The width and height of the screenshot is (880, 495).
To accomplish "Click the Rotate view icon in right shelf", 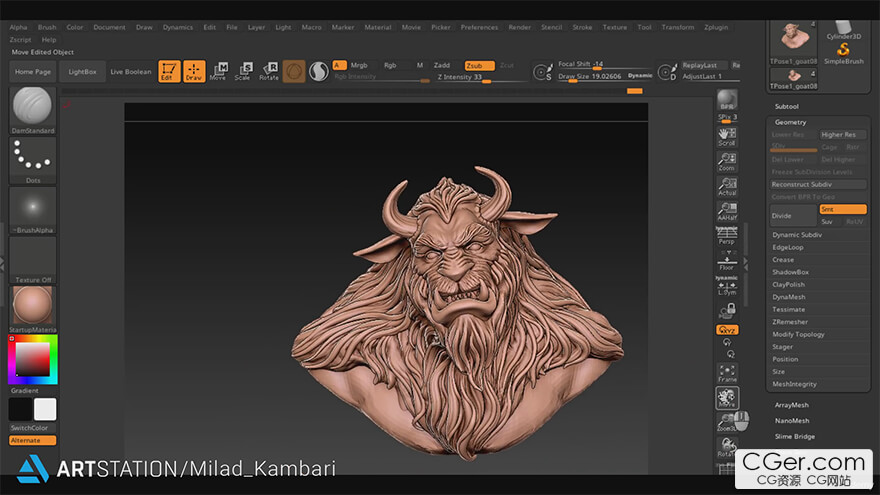I will 727,447.
